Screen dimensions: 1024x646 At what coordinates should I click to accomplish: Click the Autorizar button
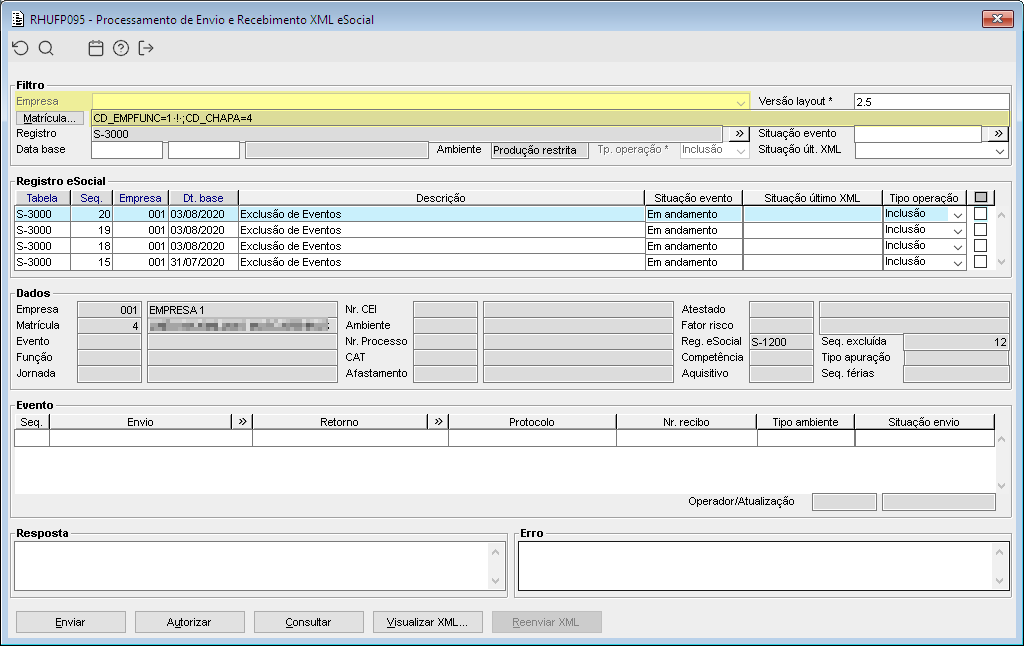(x=189, y=622)
